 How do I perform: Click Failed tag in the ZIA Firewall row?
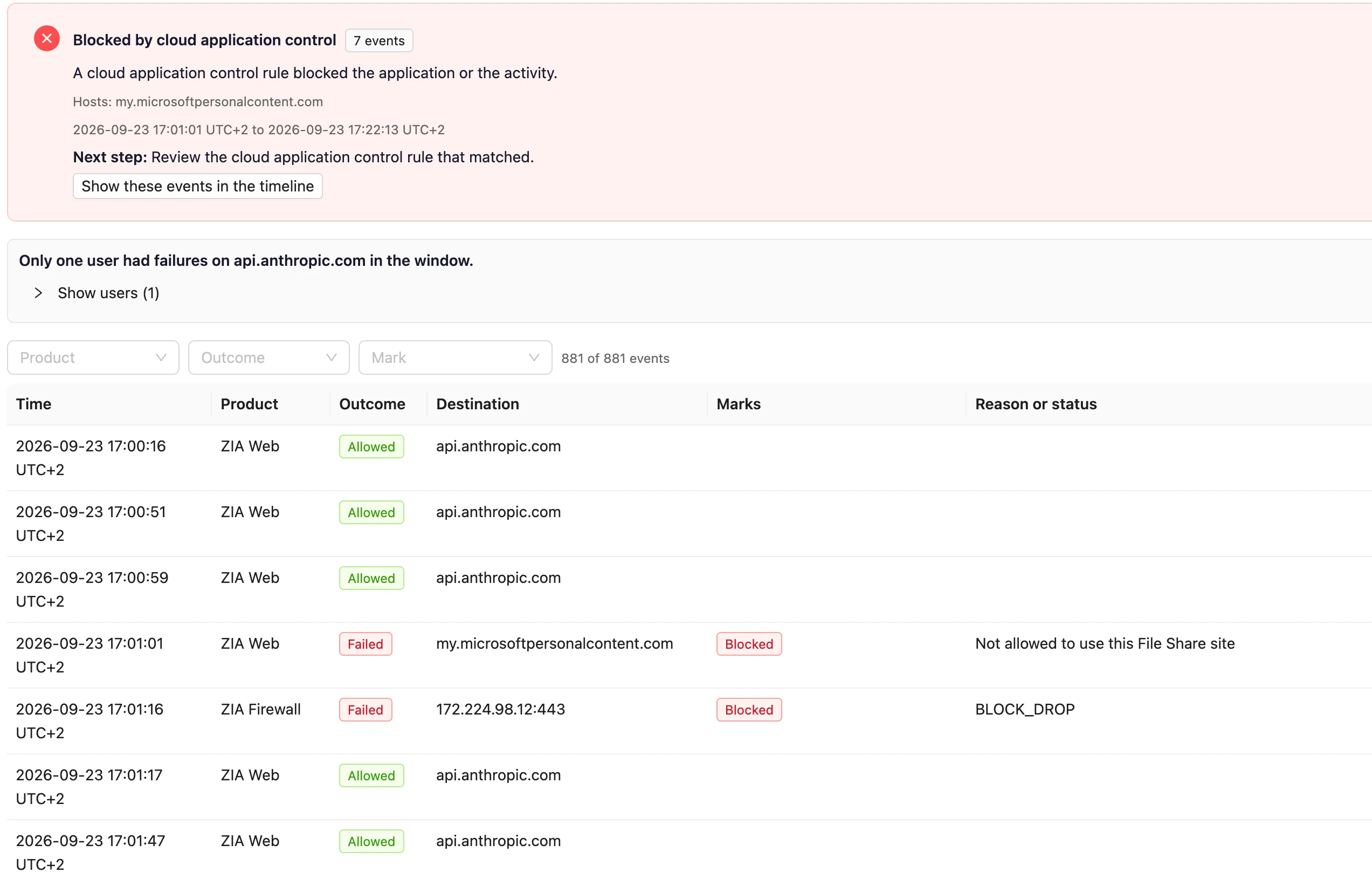point(365,710)
